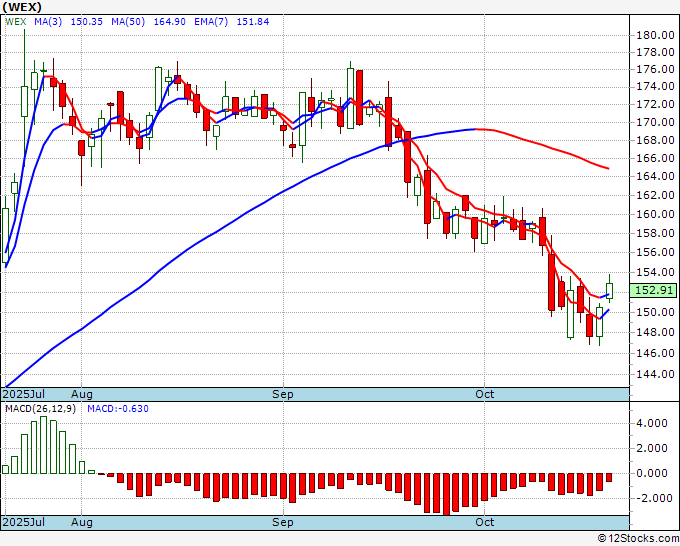Click the Oct label on price timeline
This screenshot has height=546, width=680.
coord(484,394)
